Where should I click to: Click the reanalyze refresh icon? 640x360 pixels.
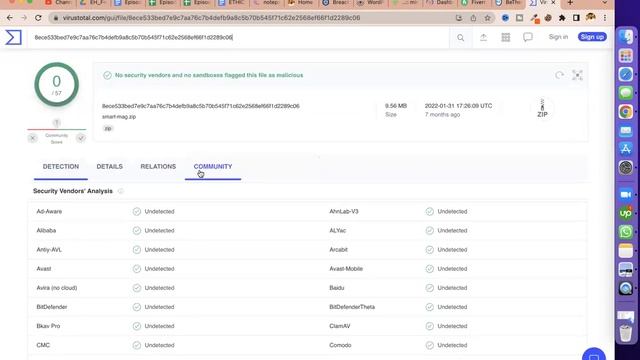[x=559, y=75]
